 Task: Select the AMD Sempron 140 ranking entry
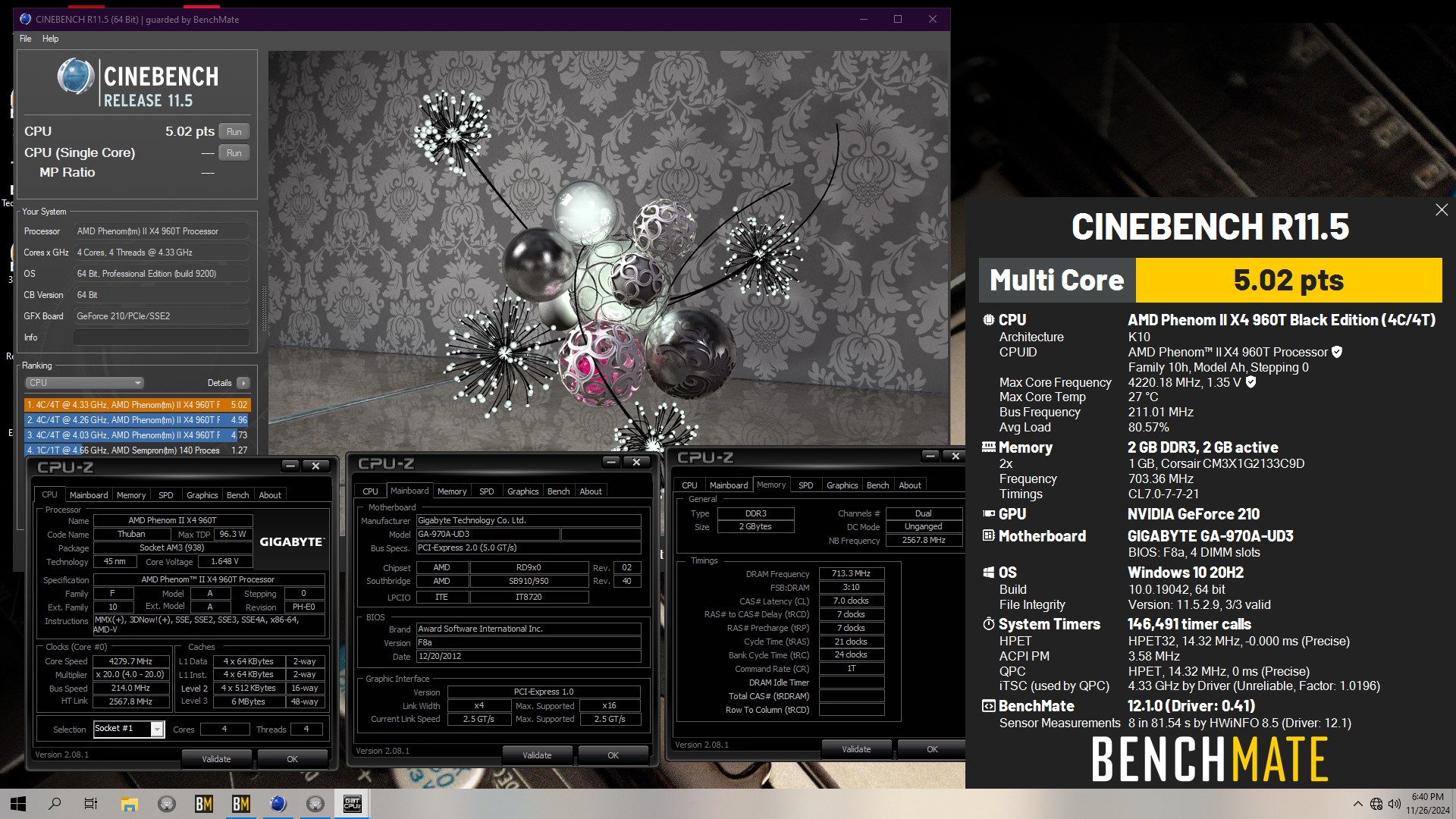point(137,450)
